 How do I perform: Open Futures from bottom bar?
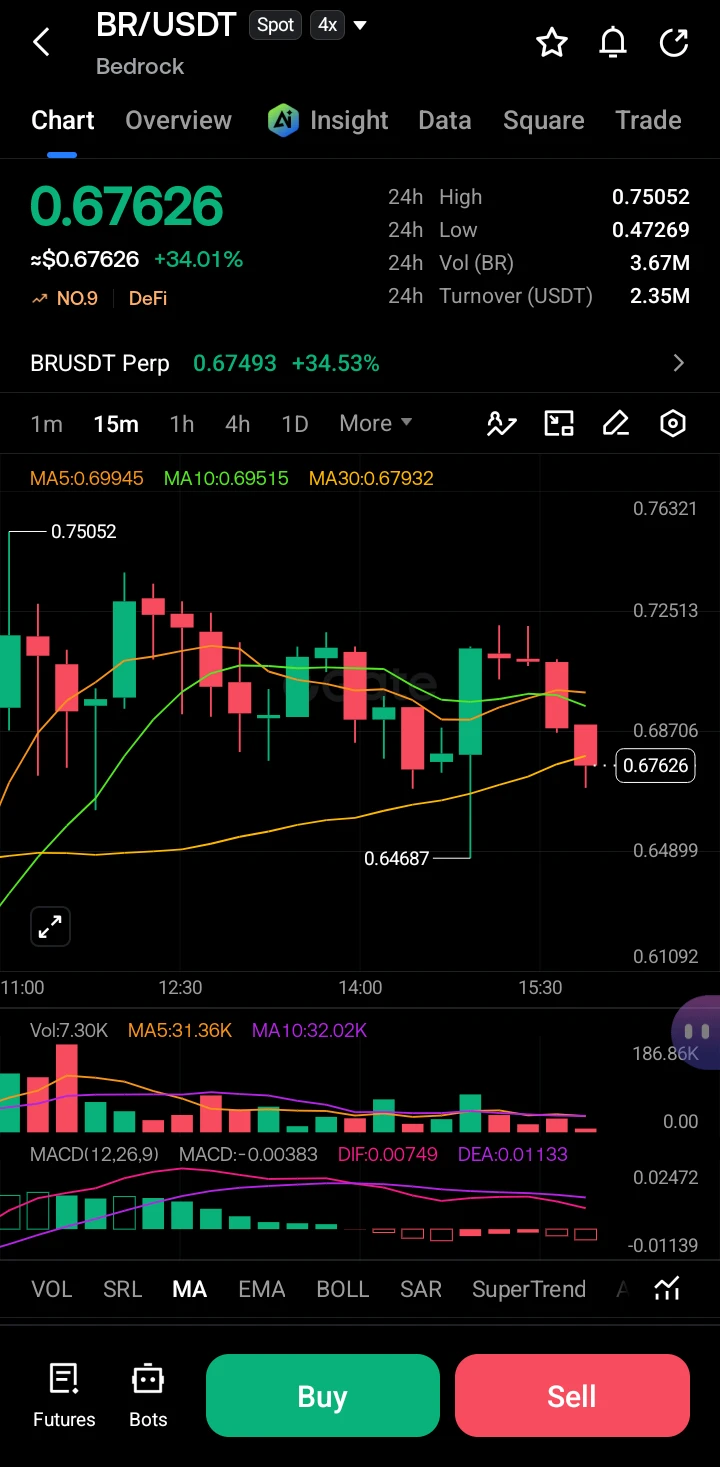coord(64,1395)
